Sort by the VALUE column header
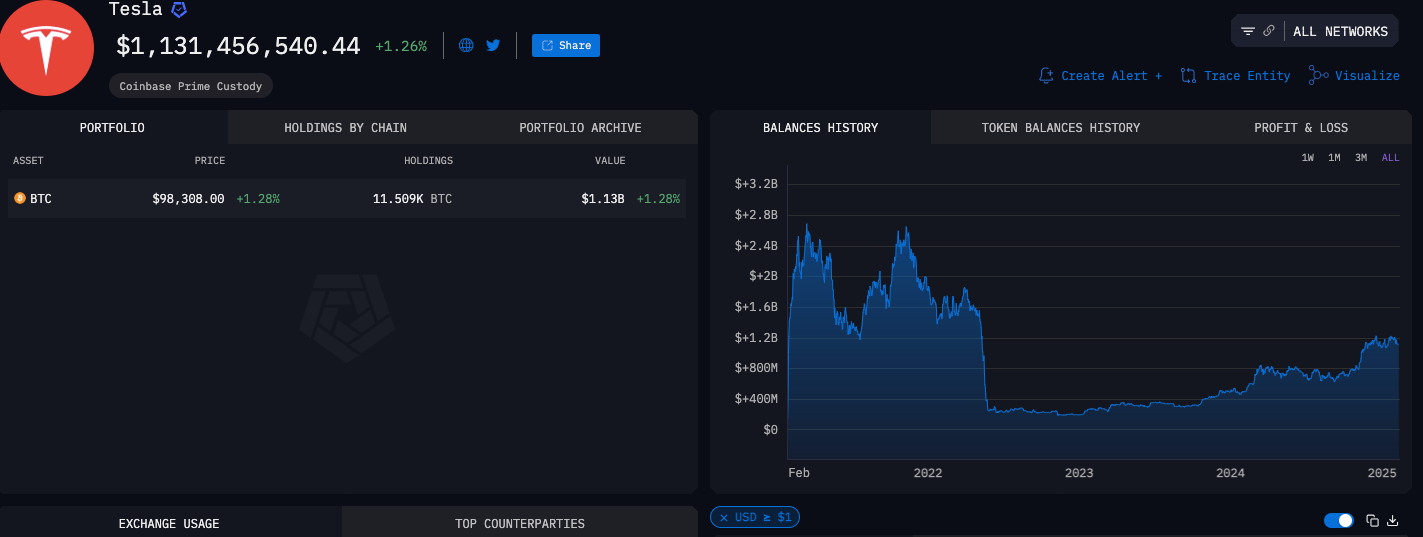 pos(610,160)
